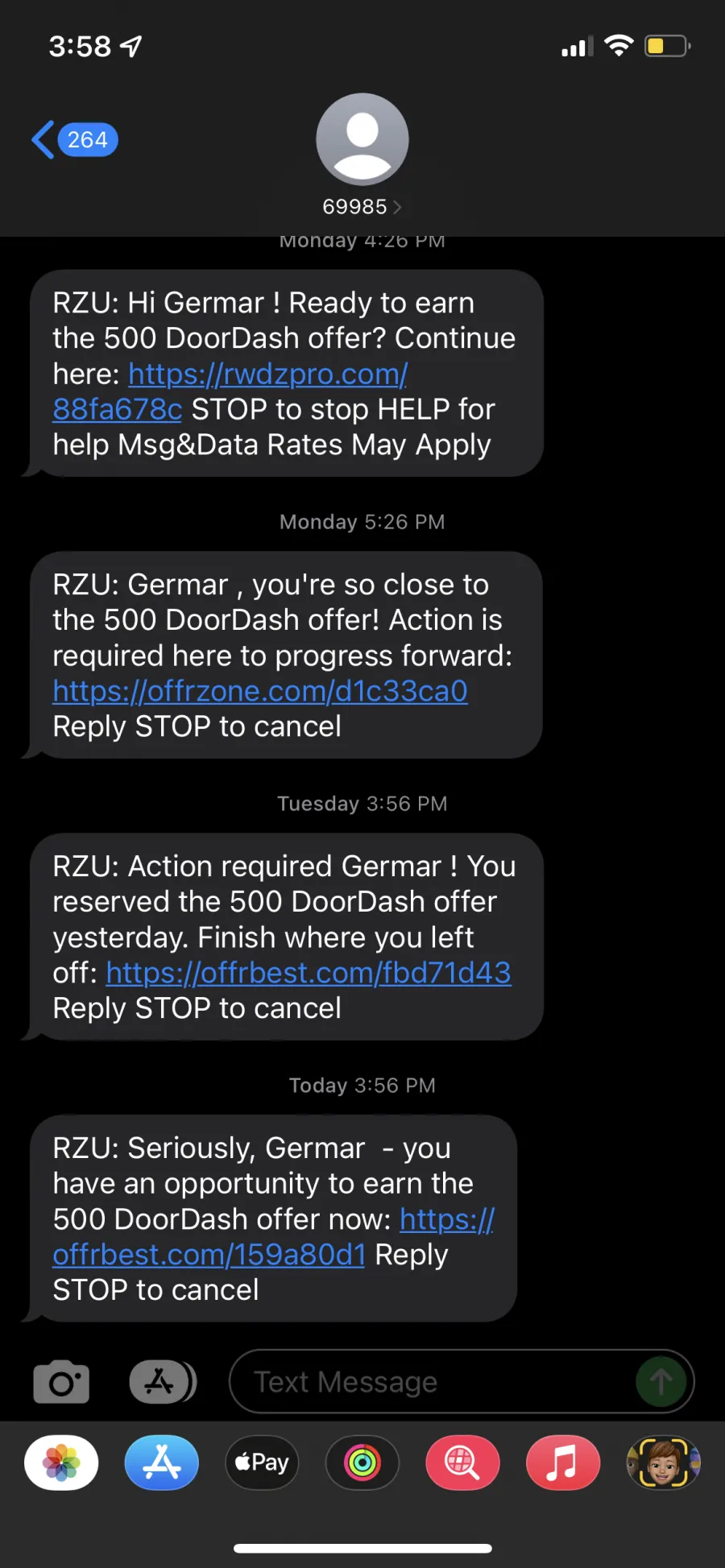Open the Music app icon
Screen dimensions: 725x1568
[x=563, y=1463]
